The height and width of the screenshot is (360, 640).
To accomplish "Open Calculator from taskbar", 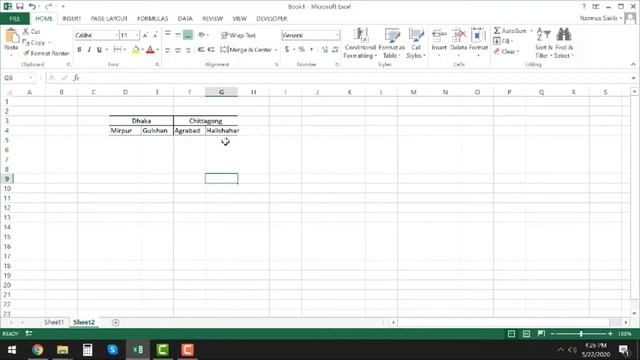I will (x=87, y=350).
